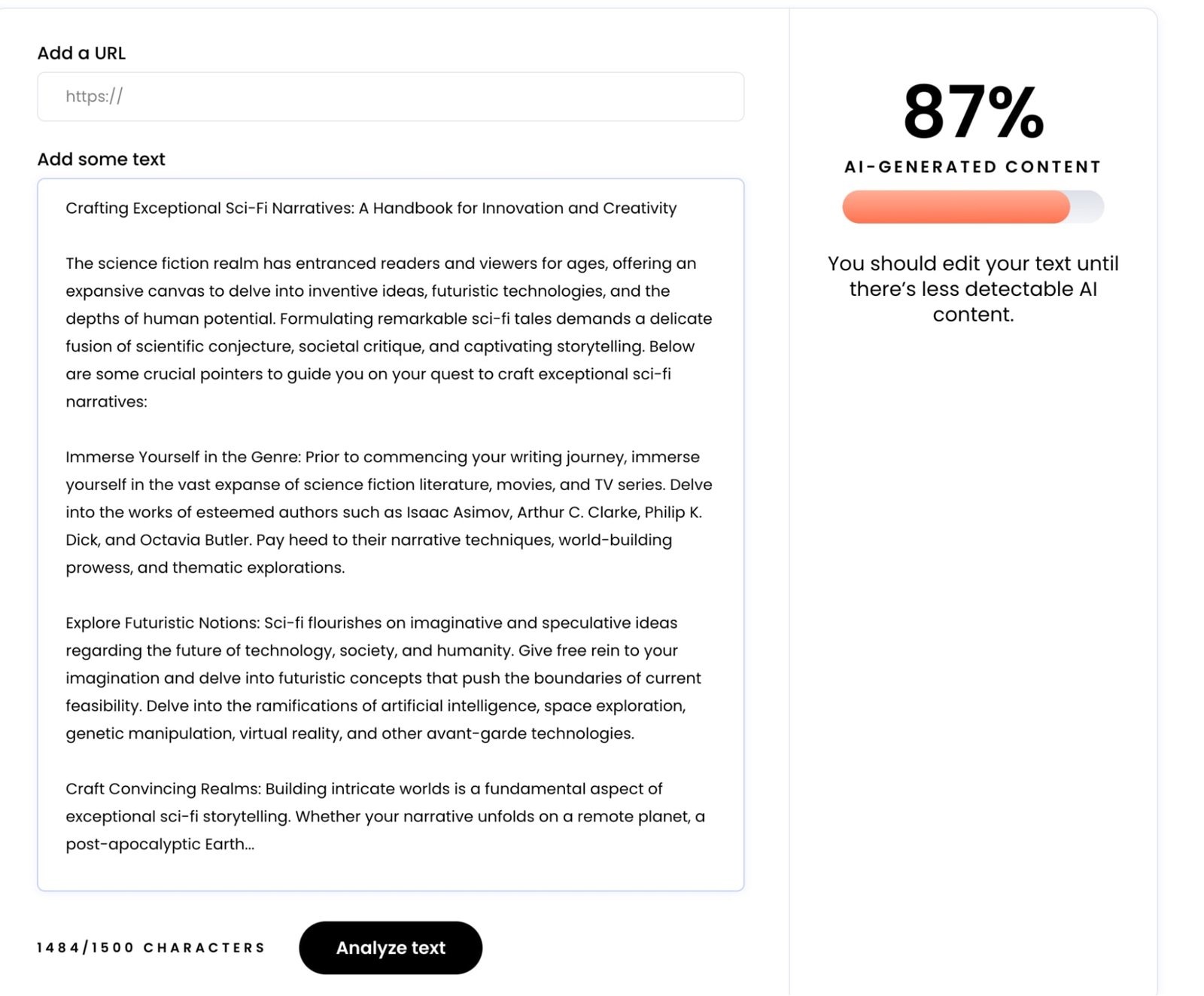Viewport: 1204px width, 996px height.
Task: Click the paragraph starting The science fiction realm
Action: coord(388,332)
